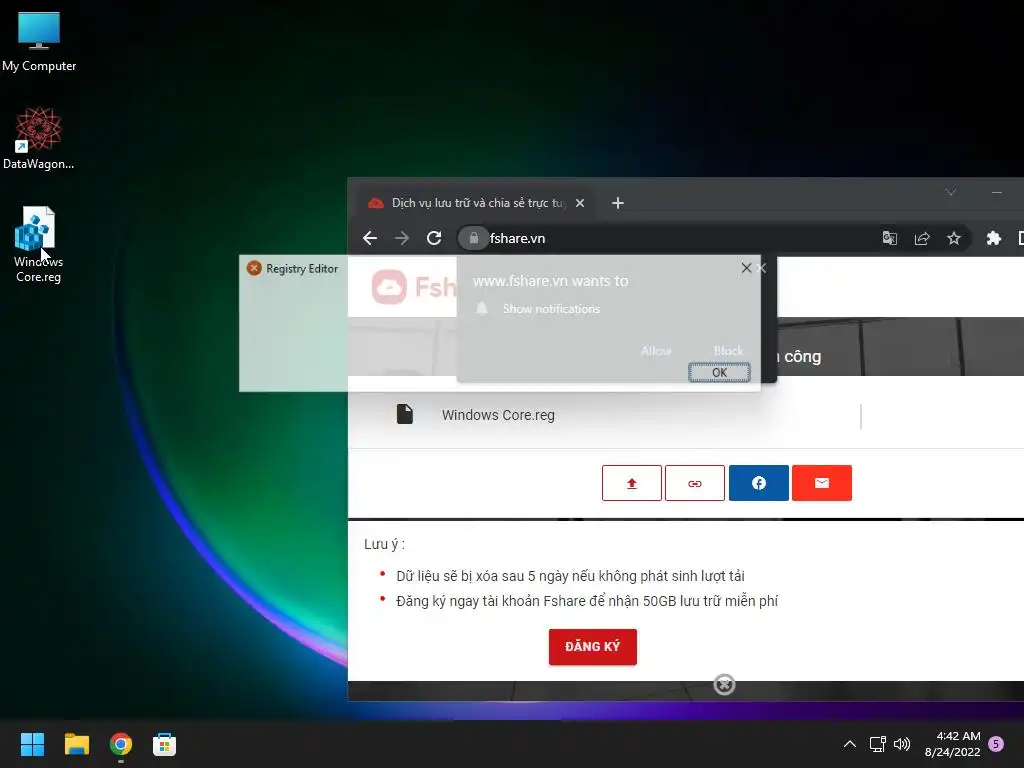Click the uploaded Windows Core.reg filename
This screenshot has height=768, width=1024.
point(498,415)
